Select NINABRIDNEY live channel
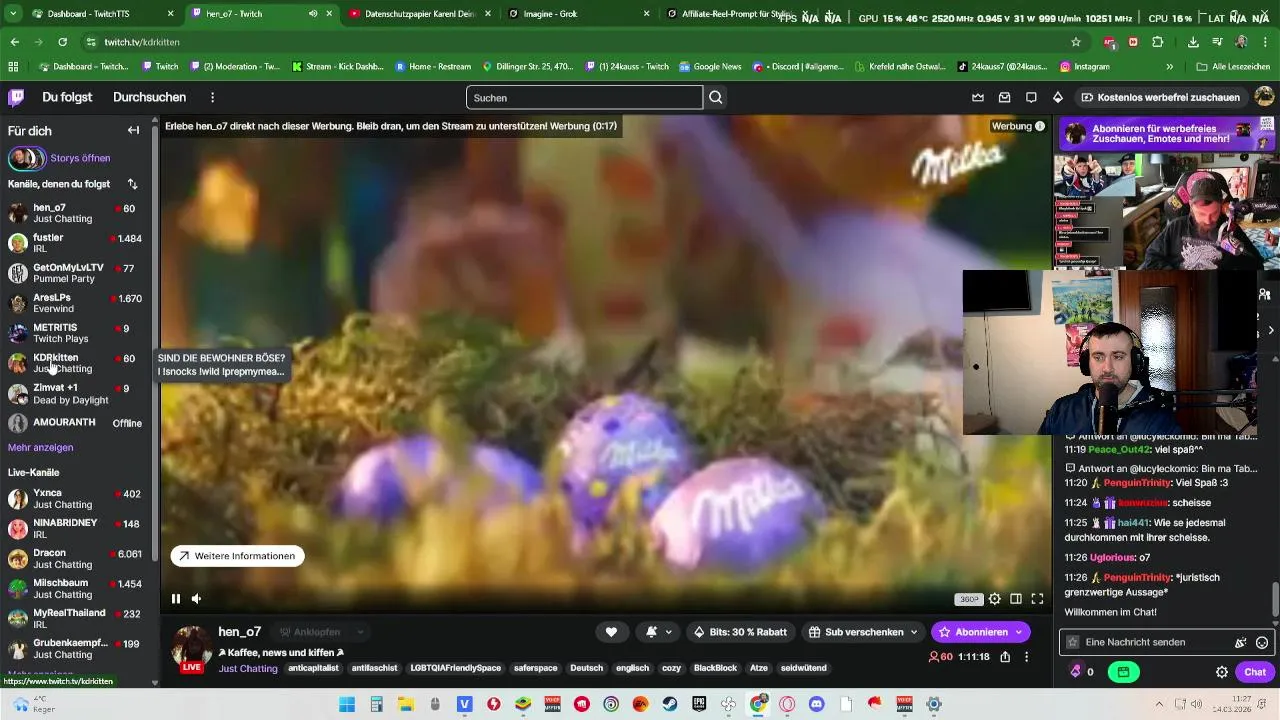 click(76, 528)
